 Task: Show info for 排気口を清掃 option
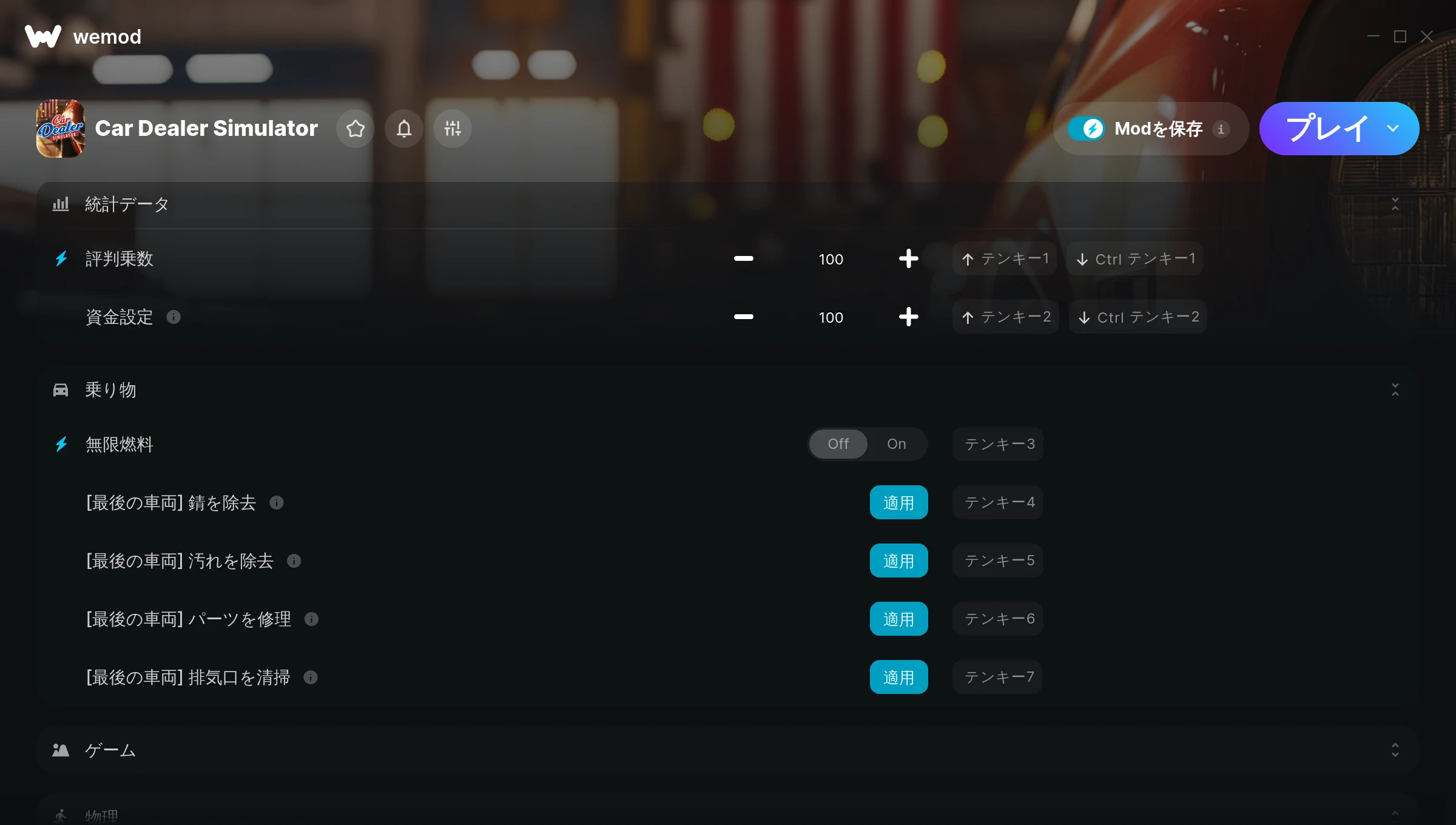point(311,678)
